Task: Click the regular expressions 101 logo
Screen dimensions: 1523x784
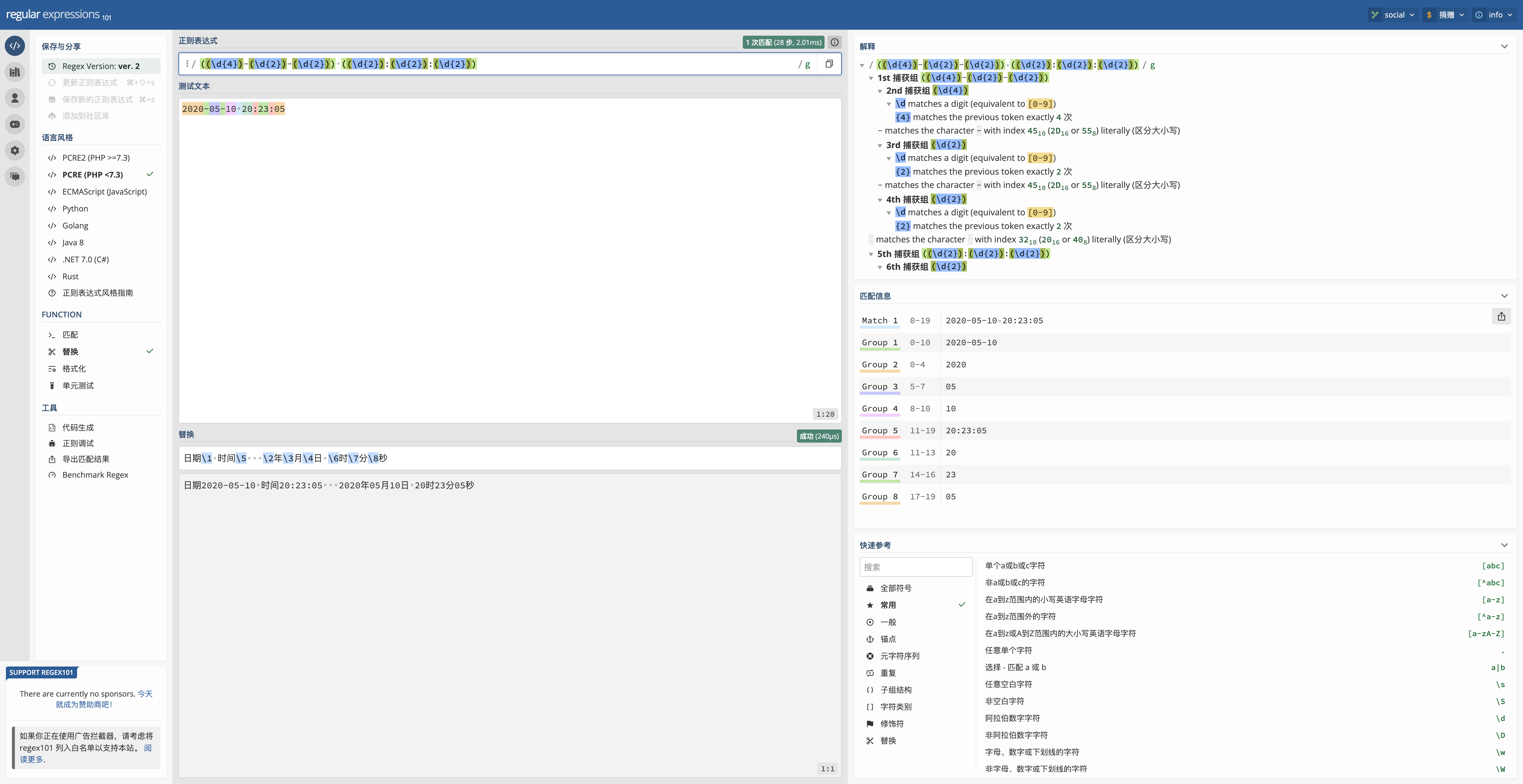Action: pos(59,15)
